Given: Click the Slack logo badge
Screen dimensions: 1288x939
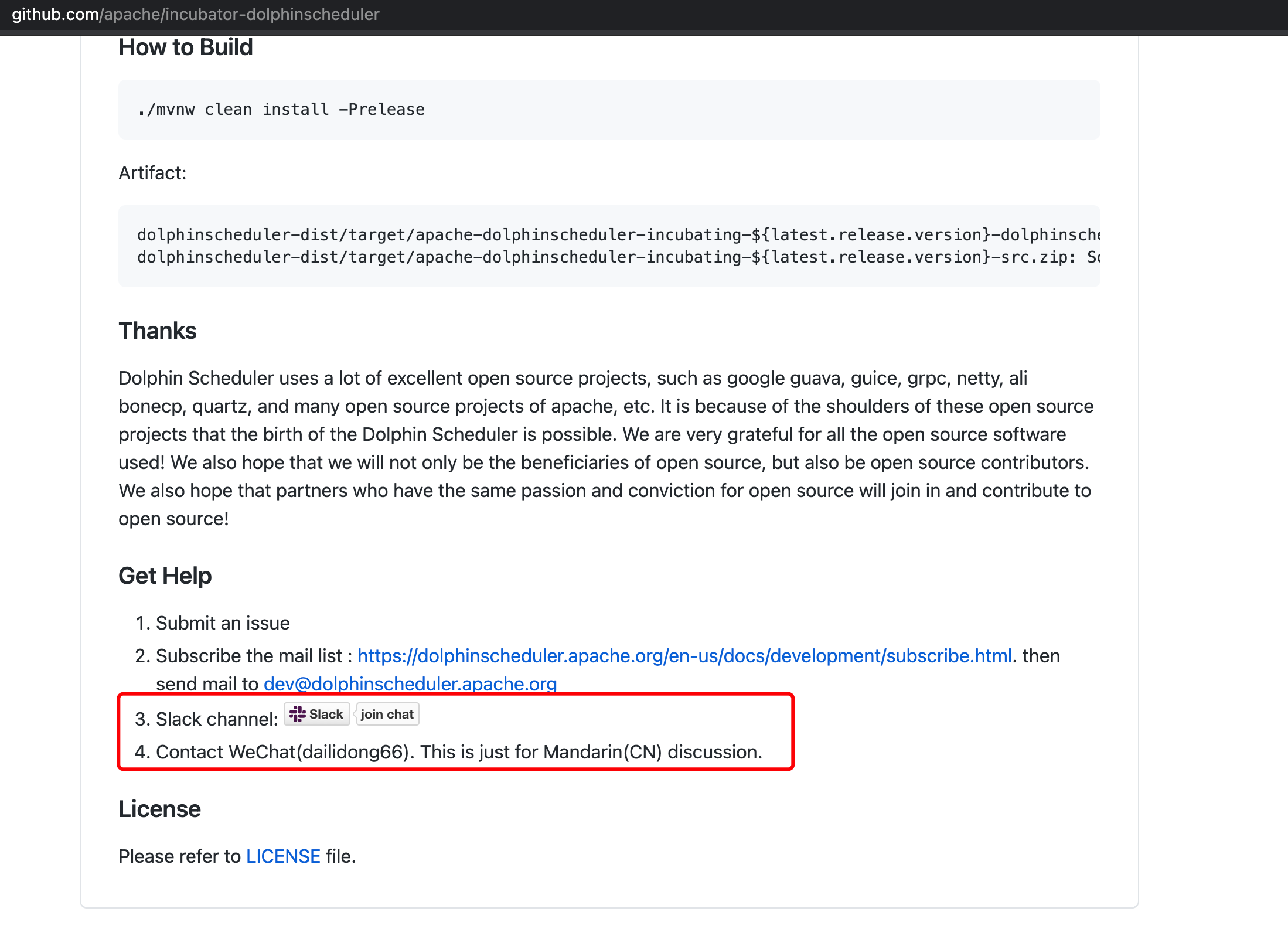Looking at the screenshot, I should point(317,714).
